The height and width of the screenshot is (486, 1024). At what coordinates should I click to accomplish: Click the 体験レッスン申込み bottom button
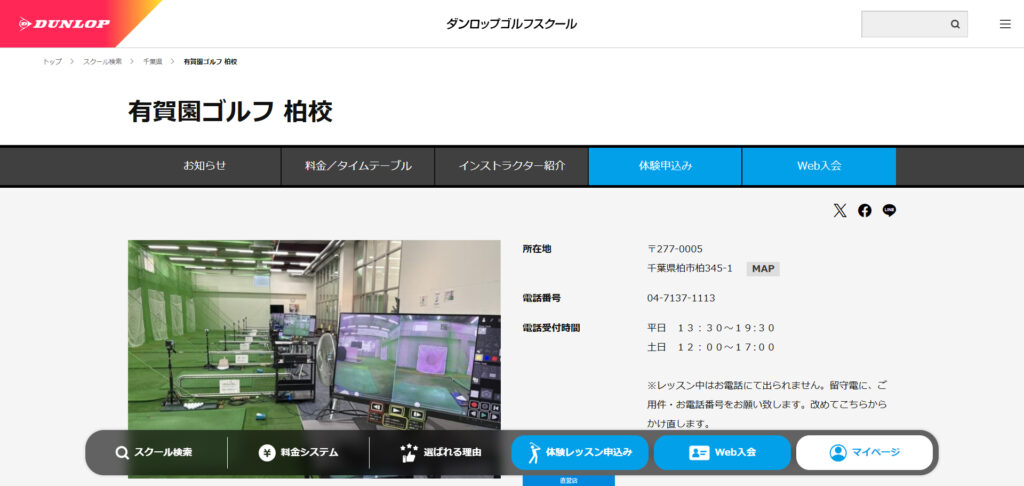click(x=580, y=452)
